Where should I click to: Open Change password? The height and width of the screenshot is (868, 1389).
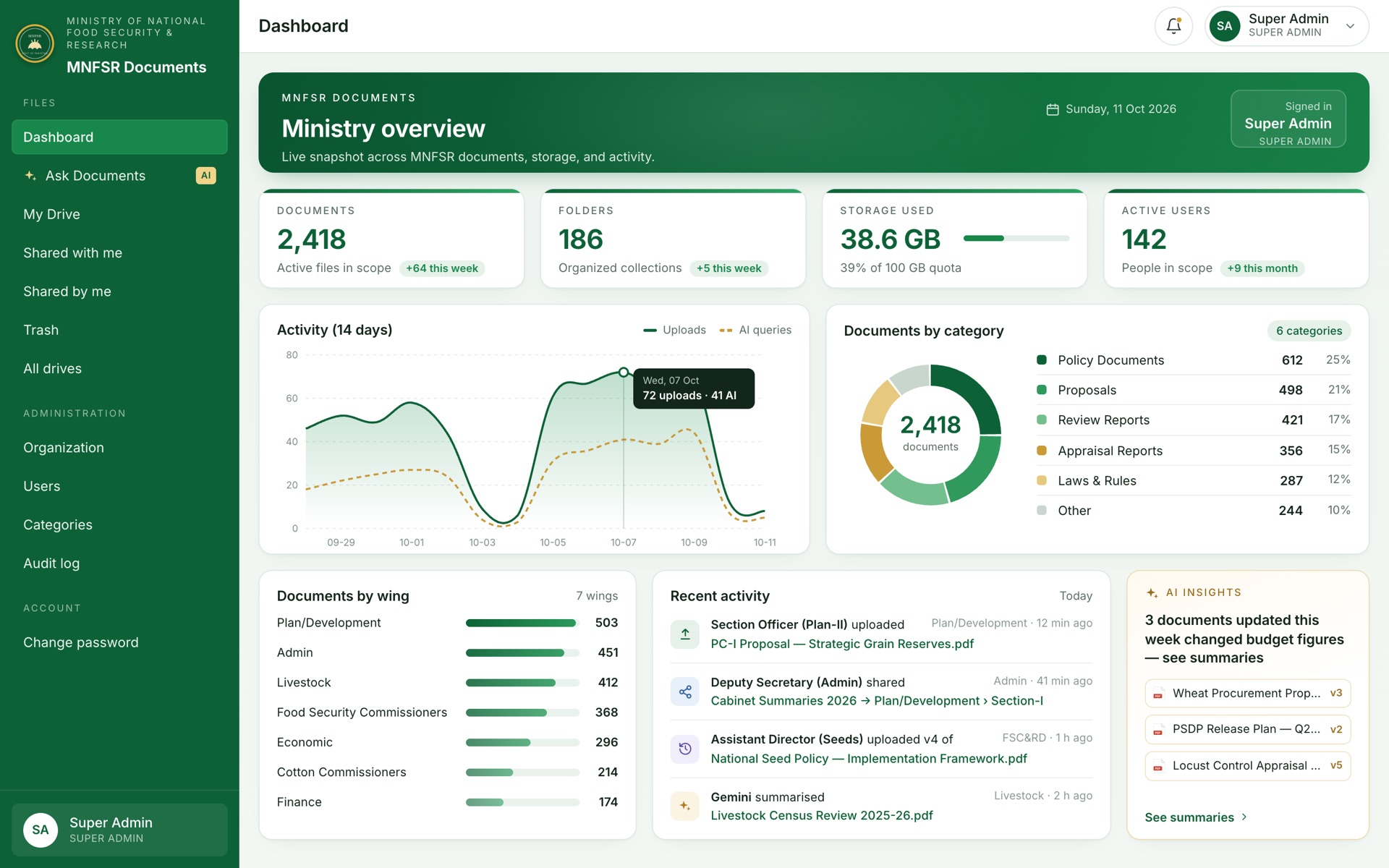pyautogui.click(x=119, y=642)
